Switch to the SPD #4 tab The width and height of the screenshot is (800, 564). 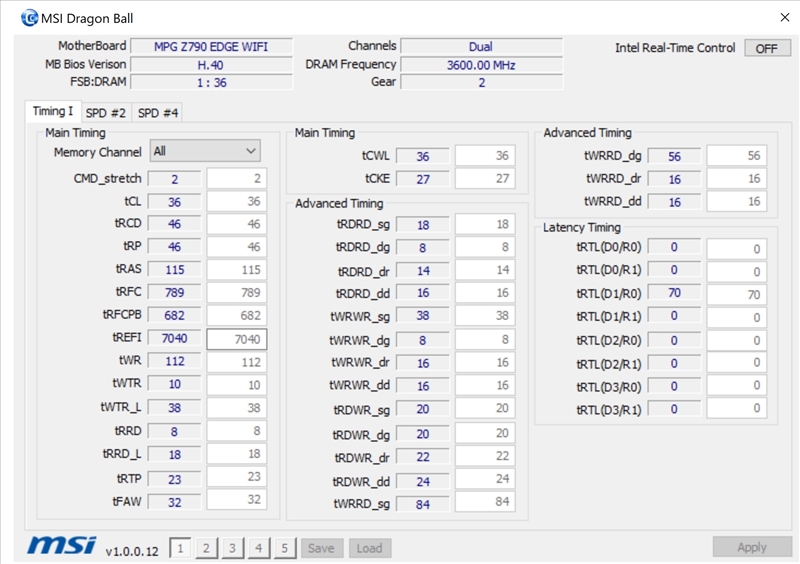click(x=158, y=113)
